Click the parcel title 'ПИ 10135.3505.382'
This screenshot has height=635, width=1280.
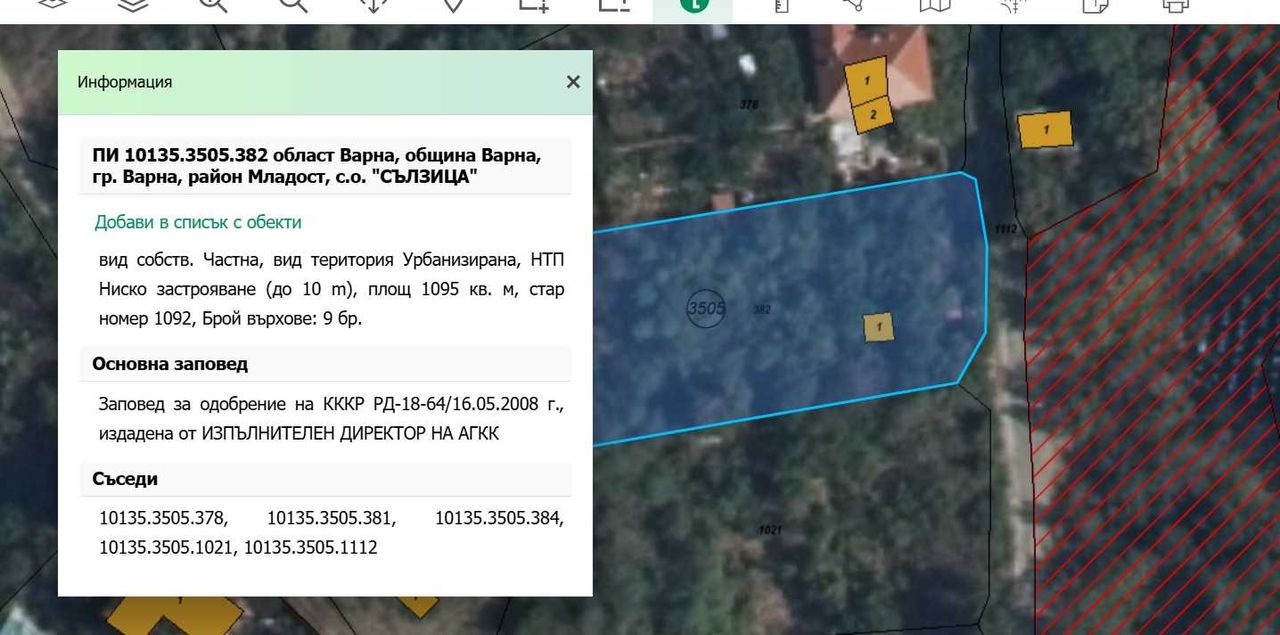click(181, 156)
